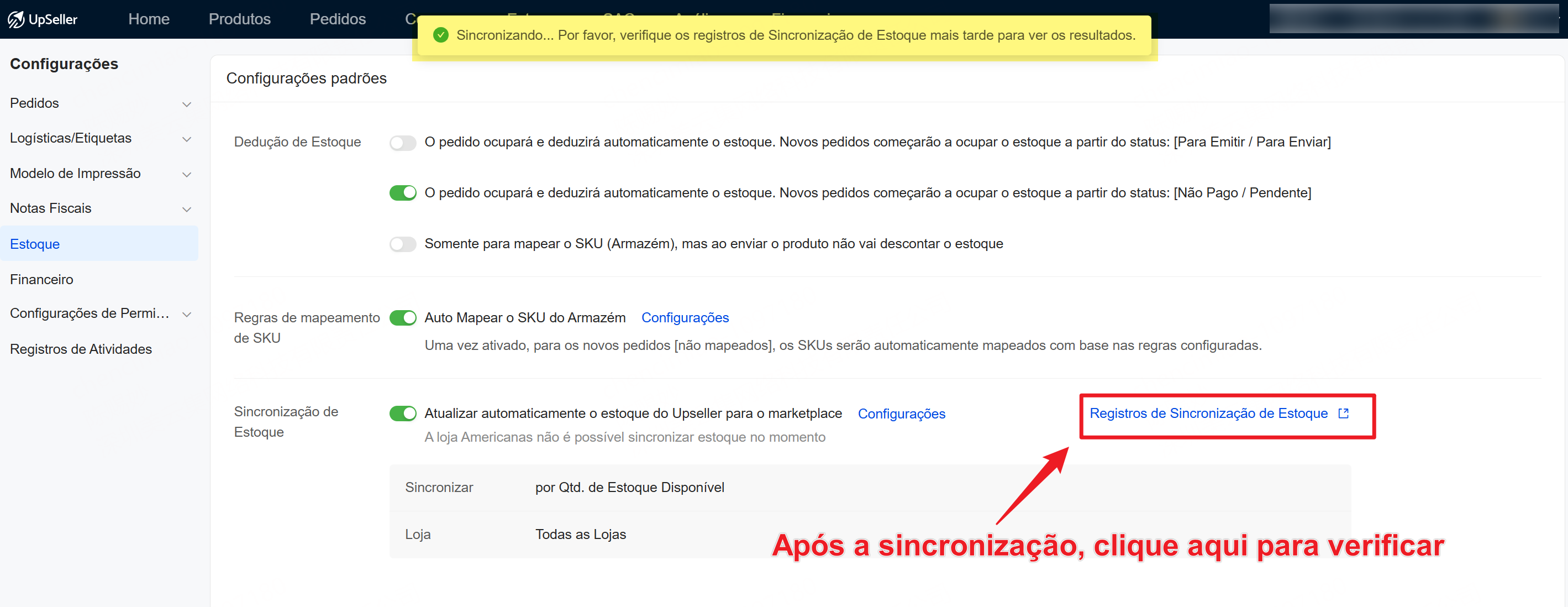Open Configurações link for stock synchronization

pyautogui.click(x=901, y=414)
